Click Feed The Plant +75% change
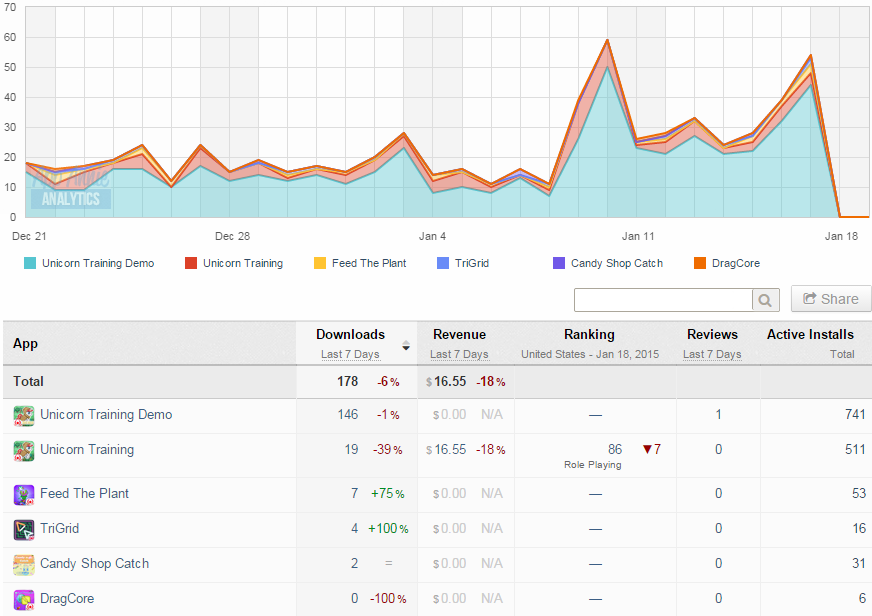Viewport: 872px width, 616px height. click(388, 494)
